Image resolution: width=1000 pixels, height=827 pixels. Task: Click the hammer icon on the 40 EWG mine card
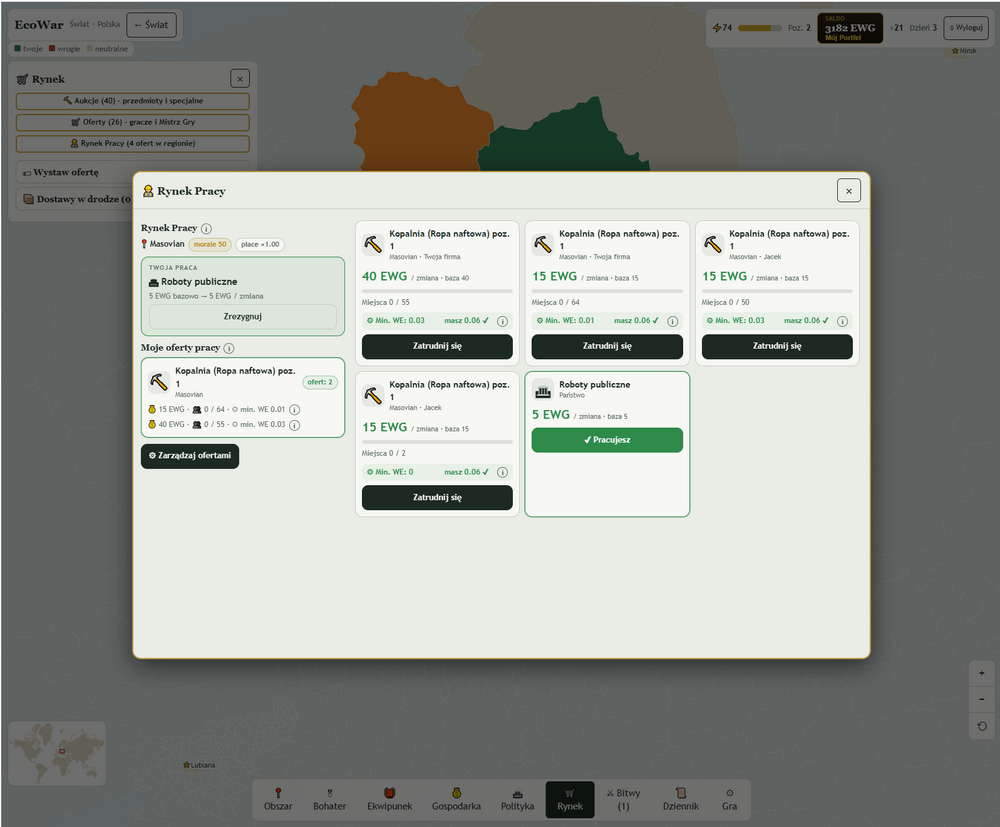pos(373,244)
